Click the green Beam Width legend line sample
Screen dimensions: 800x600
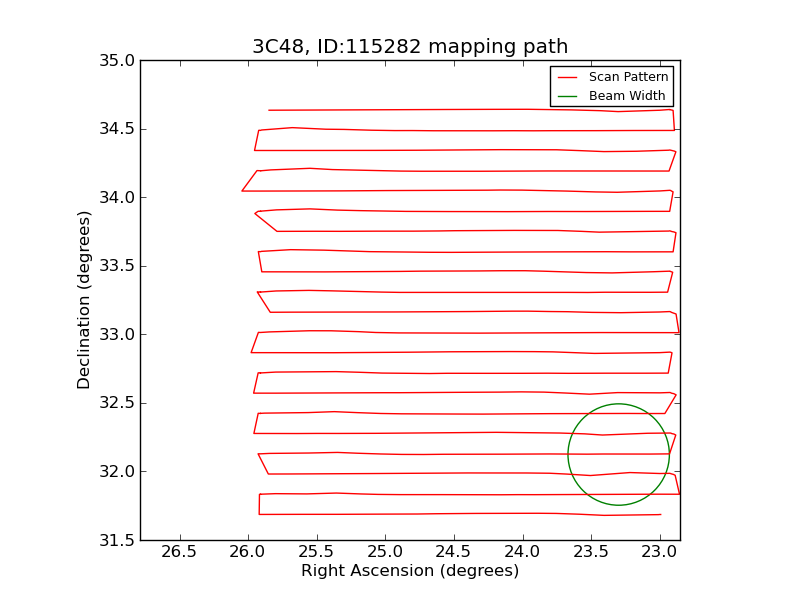[567, 96]
